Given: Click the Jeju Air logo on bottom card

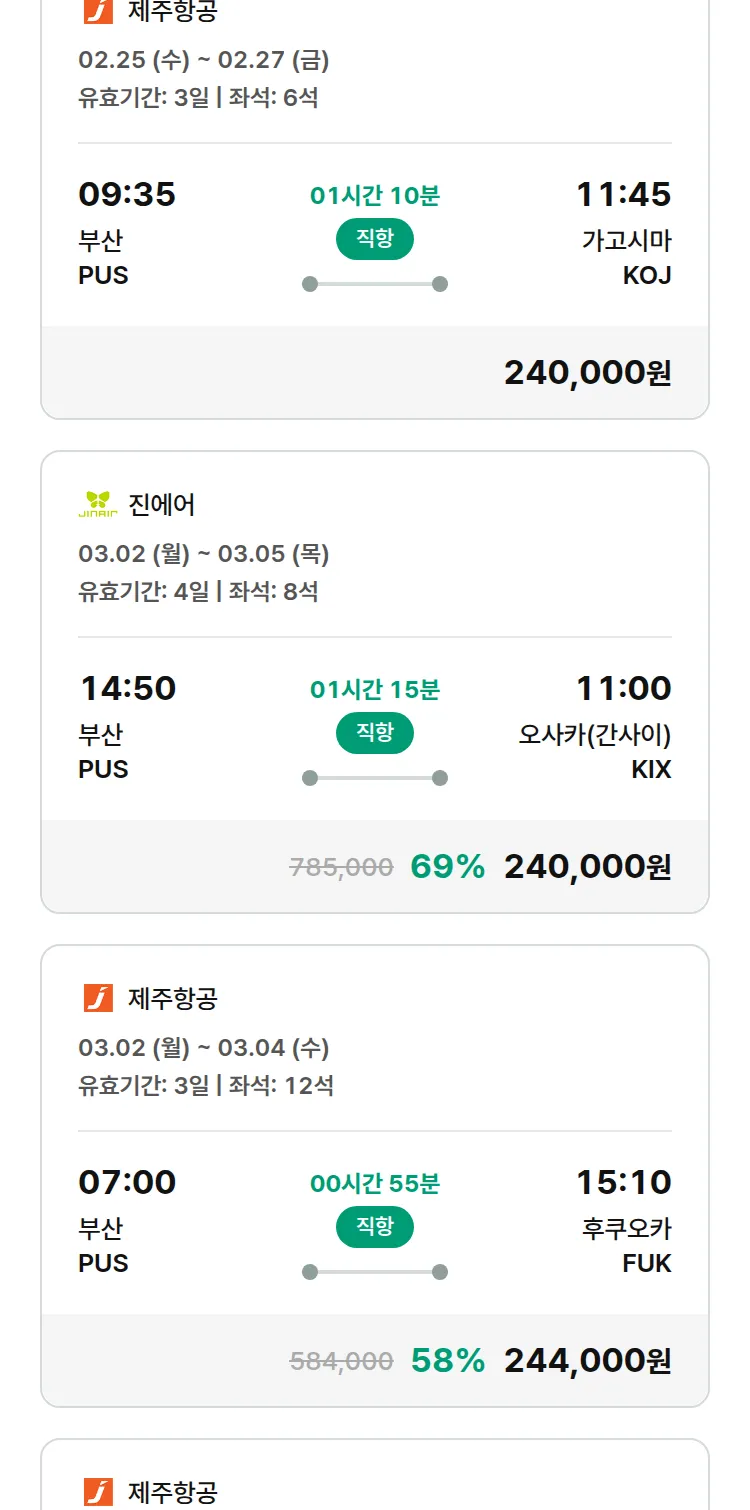Looking at the screenshot, I should pos(98,1492).
